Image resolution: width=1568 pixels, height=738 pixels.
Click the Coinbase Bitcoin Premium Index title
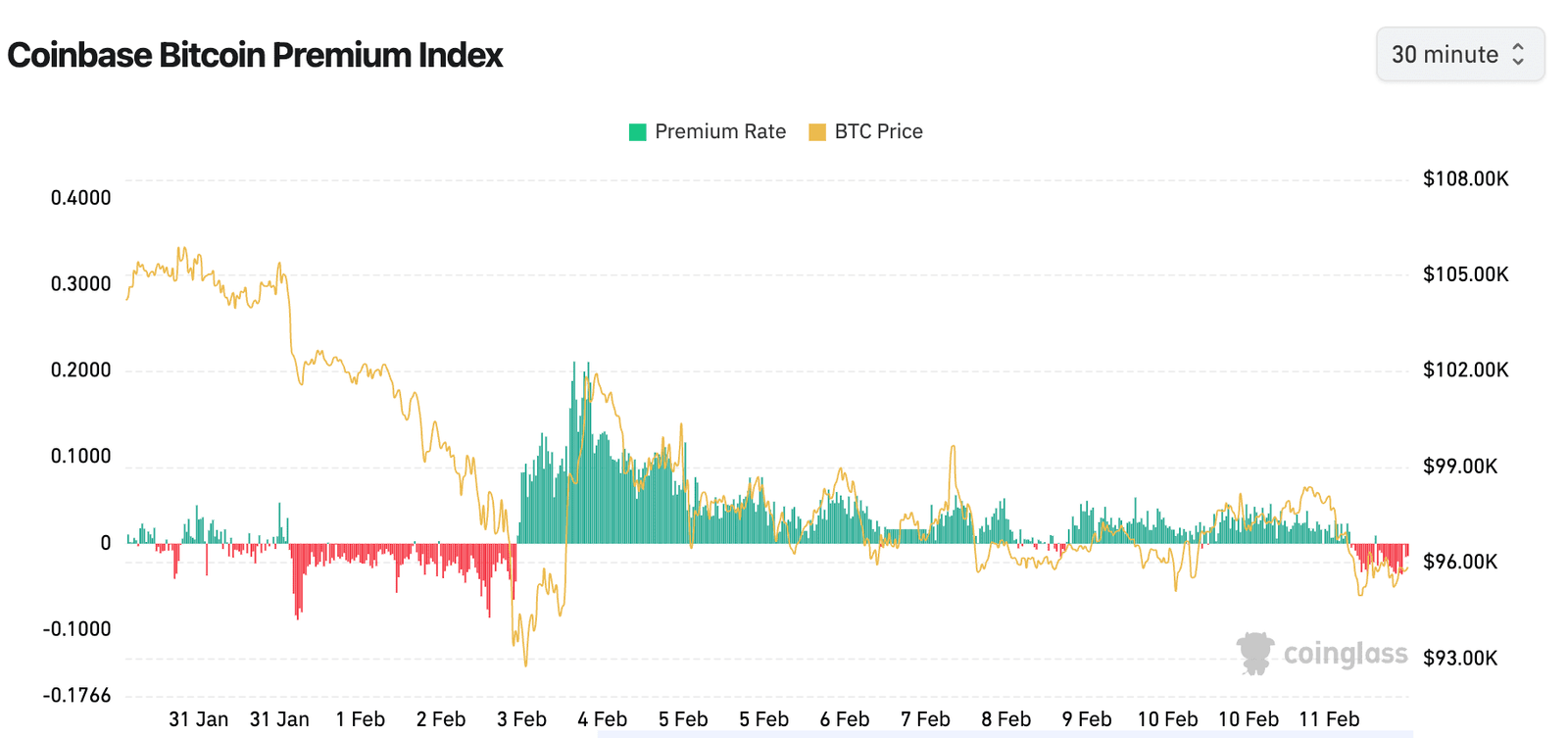[x=256, y=55]
